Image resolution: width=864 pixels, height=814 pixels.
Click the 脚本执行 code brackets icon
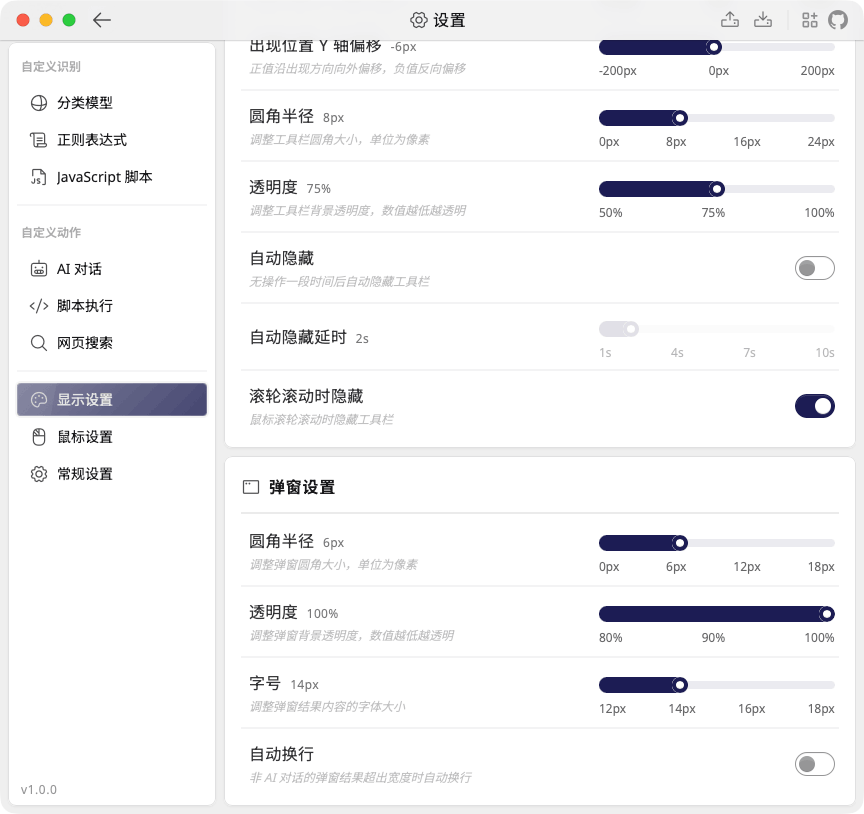(39, 306)
